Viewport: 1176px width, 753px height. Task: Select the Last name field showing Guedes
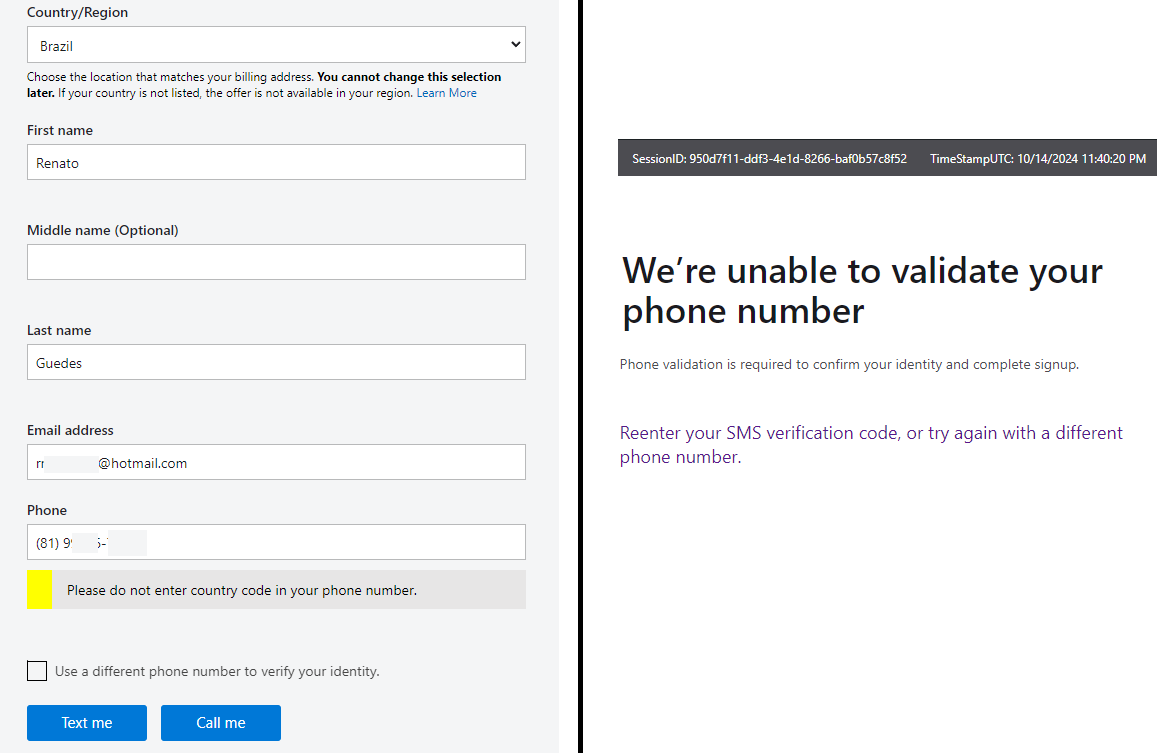(276, 361)
